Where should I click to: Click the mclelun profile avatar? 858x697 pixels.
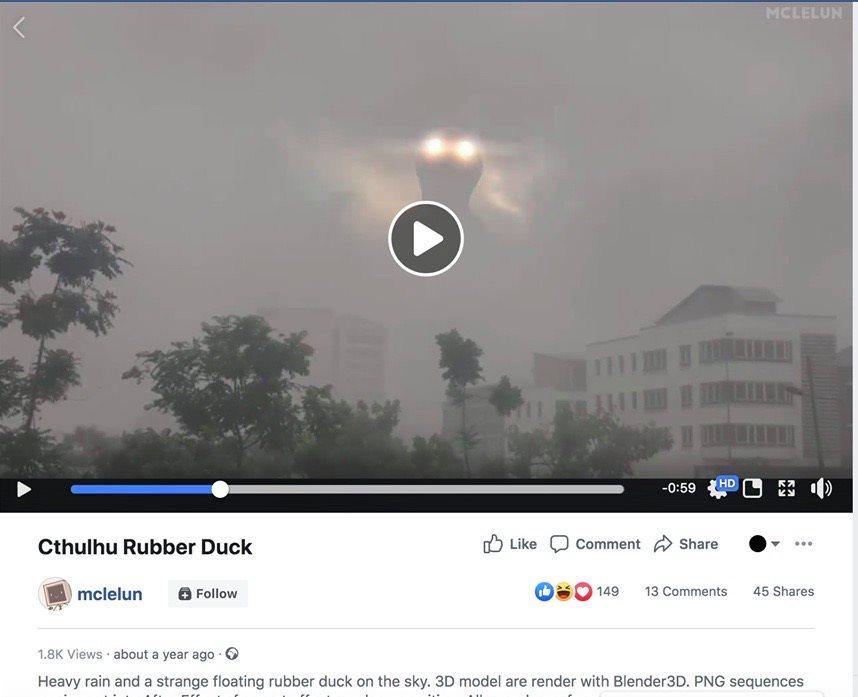pos(55,594)
